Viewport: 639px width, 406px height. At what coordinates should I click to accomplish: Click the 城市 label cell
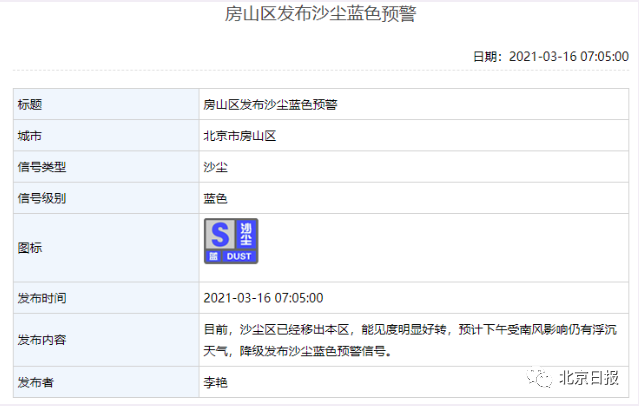click(106, 136)
